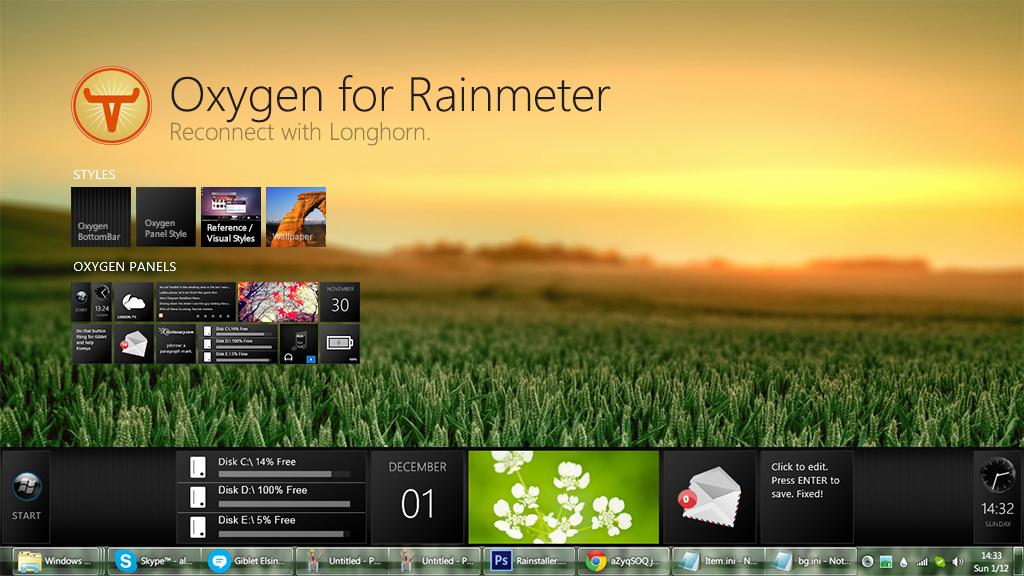The width and height of the screenshot is (1024, 576).
Task: Check the envelope panel showing 14 new messages
Action: [x=134, y=345]
